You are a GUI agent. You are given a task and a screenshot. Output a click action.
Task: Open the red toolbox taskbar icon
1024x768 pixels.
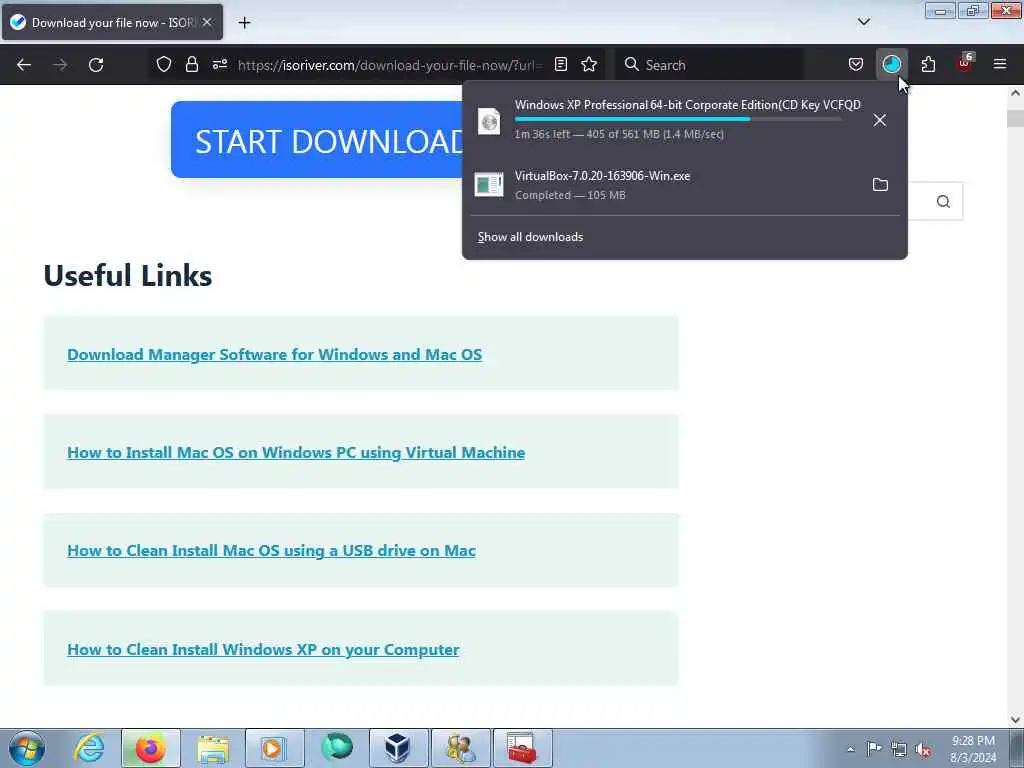(522, 748)
